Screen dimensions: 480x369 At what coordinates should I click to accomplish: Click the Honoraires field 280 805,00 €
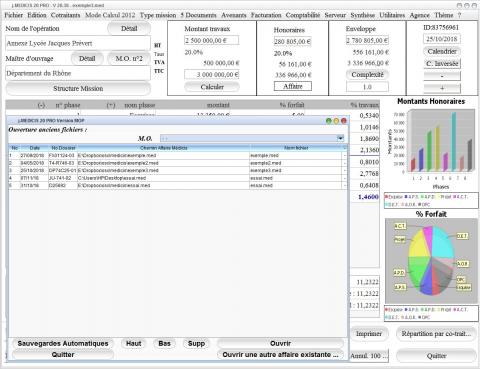[x=292, y=41]
